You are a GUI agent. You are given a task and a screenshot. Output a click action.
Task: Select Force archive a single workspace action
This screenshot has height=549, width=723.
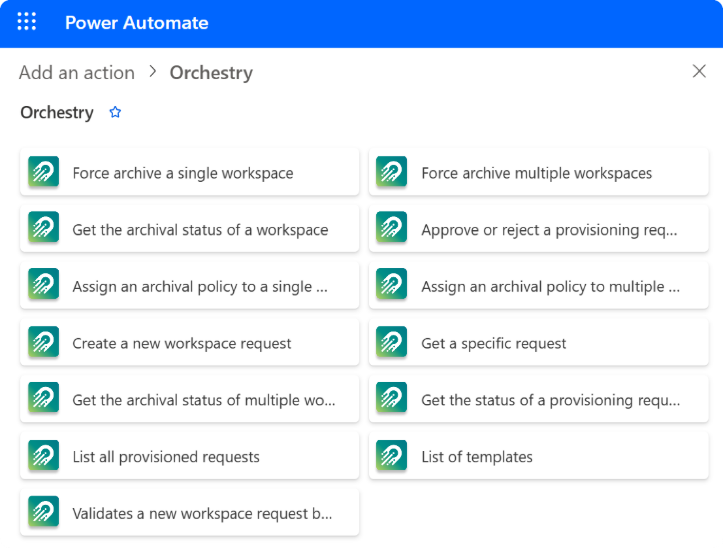(190, 172)
